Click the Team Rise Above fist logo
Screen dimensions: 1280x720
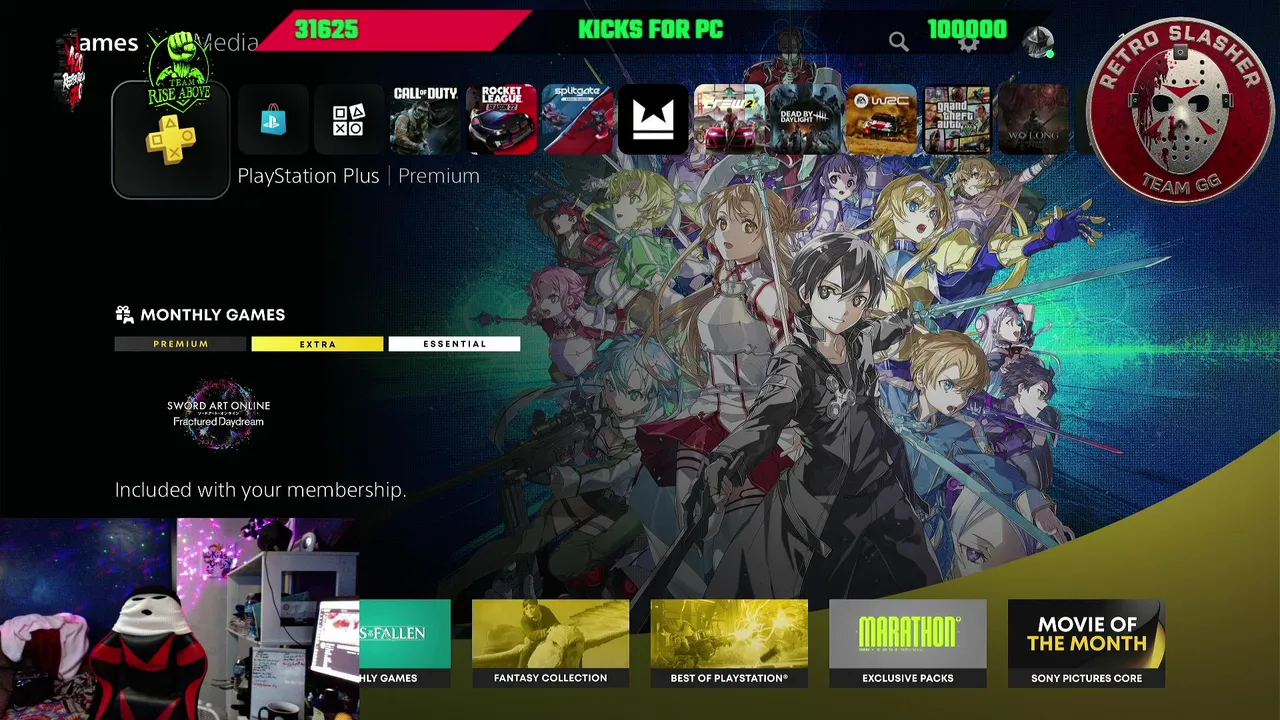(180, 70)
